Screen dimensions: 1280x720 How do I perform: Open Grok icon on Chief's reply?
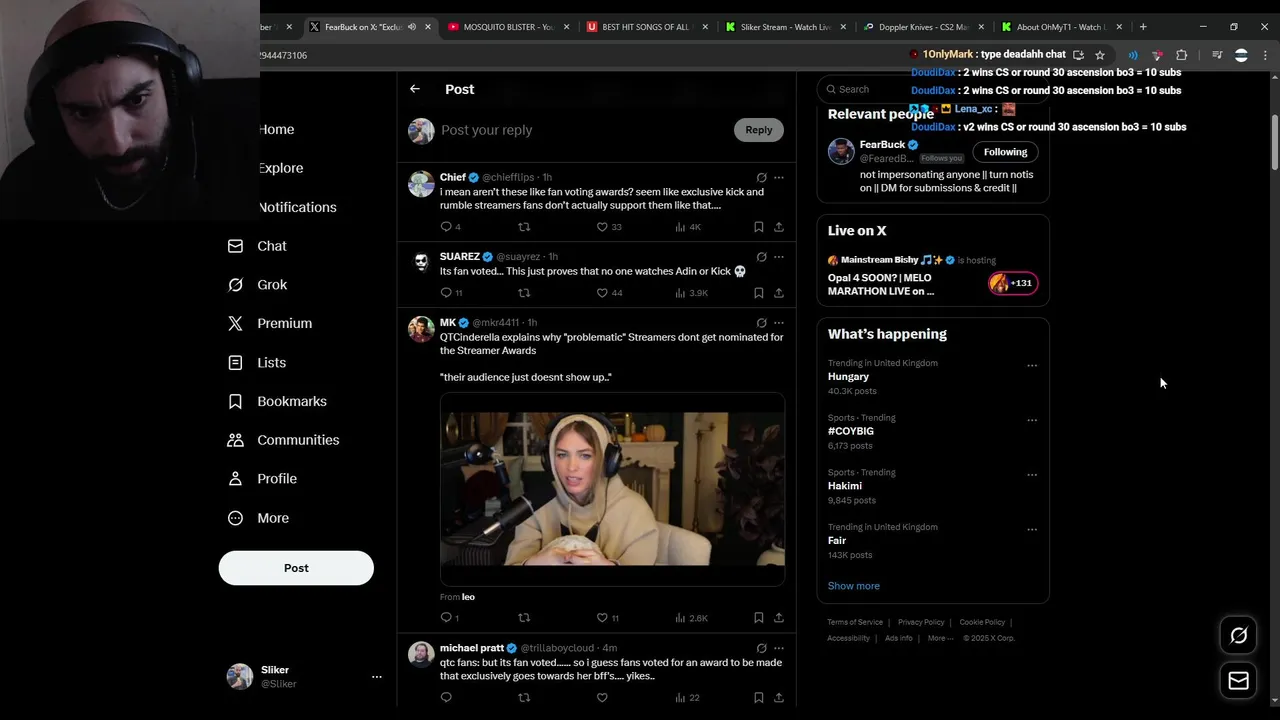[x=761, y=177]
